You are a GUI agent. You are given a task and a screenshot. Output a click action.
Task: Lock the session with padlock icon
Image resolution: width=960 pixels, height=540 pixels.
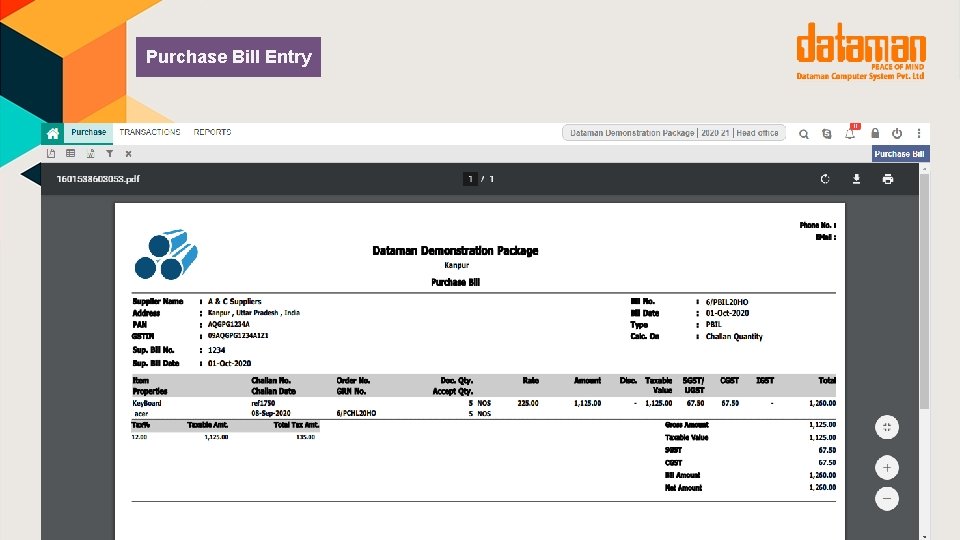coord(875,133)
